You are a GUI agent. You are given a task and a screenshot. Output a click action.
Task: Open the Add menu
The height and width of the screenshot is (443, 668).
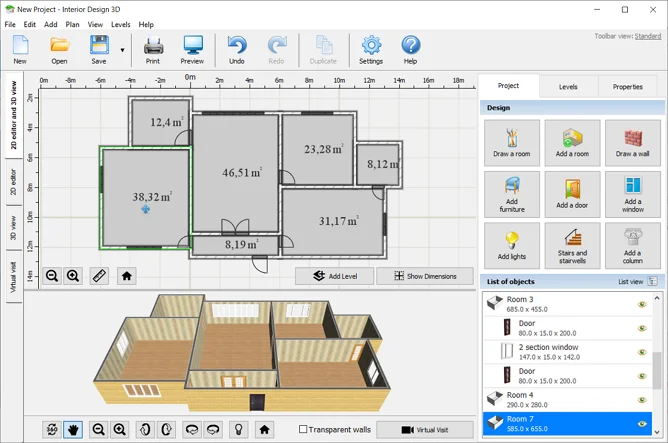pos(51,24)
